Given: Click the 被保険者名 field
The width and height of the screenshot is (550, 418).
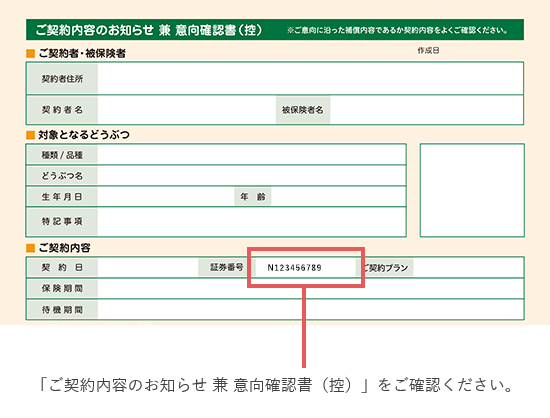Looking at the screenshot, I should click(x=426, y=110).
